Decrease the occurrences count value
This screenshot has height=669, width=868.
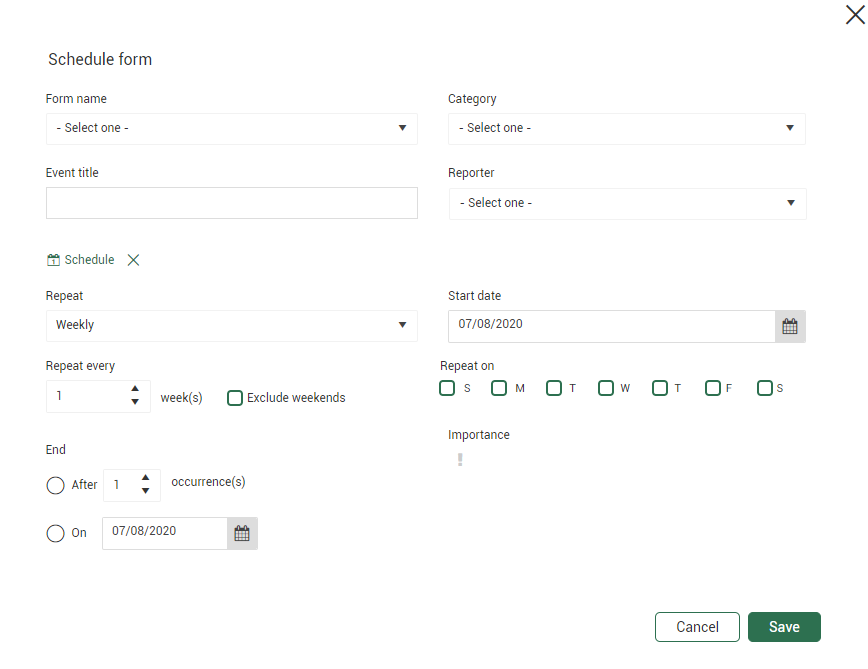[145, 491]
